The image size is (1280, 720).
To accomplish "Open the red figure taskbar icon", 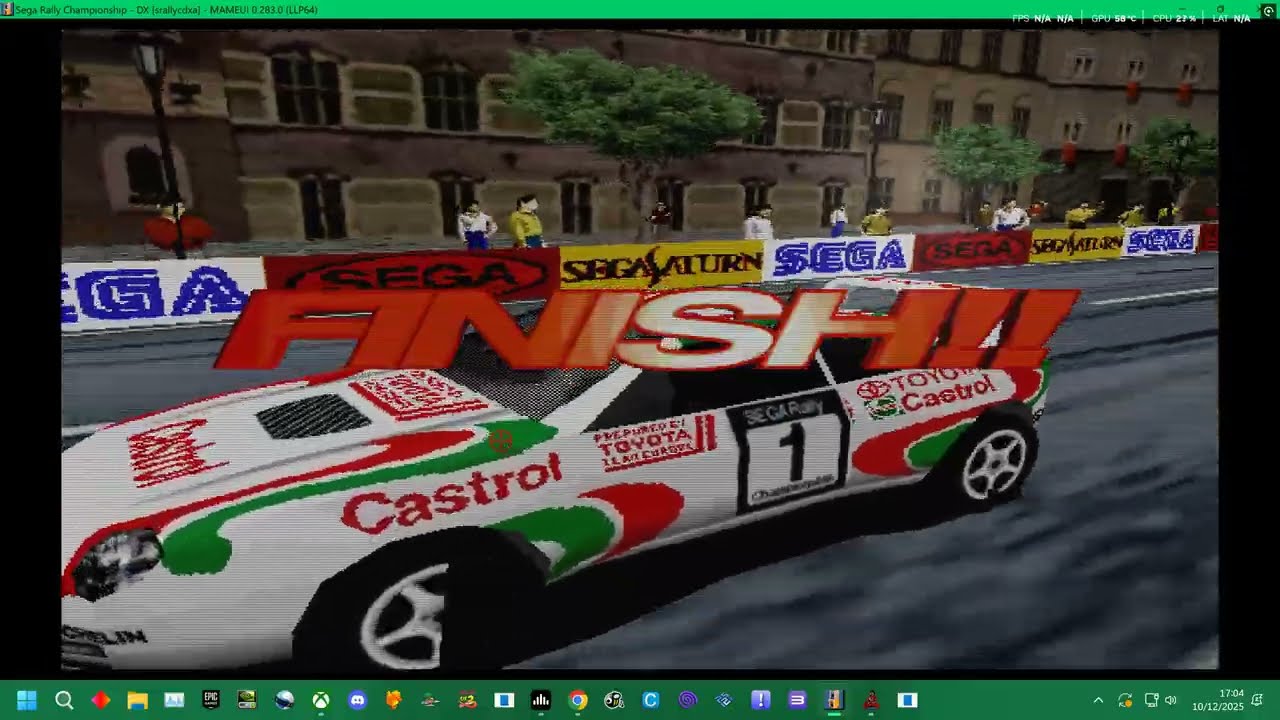I will [x=871, y=700].
